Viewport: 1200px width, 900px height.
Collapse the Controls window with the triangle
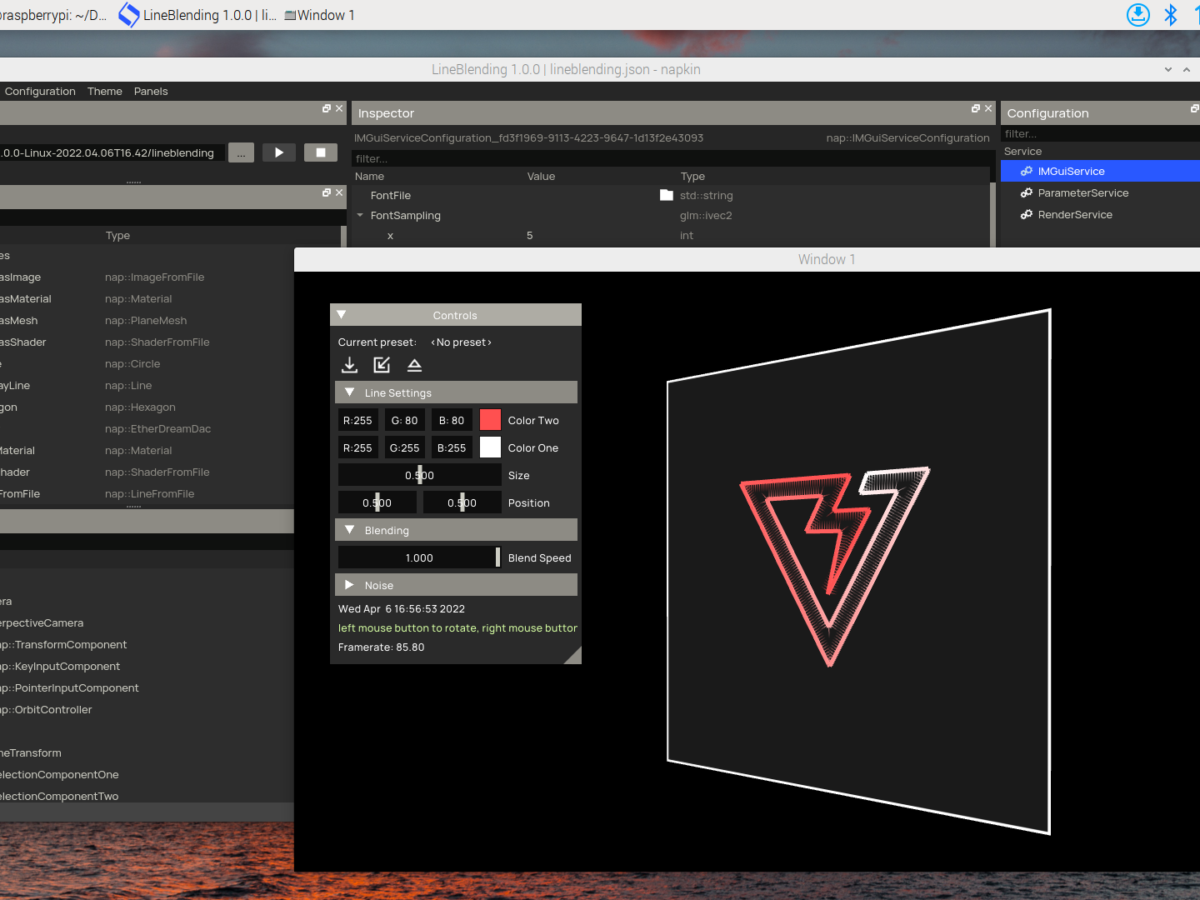[x=341, y=315]
